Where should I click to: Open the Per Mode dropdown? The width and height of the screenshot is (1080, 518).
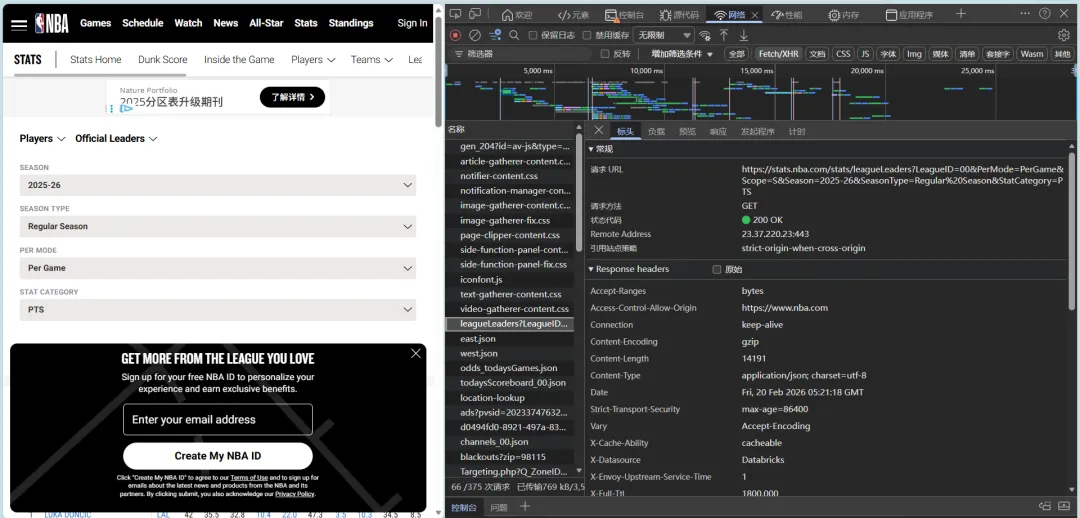pyautogui.click(x=218, y=268)
